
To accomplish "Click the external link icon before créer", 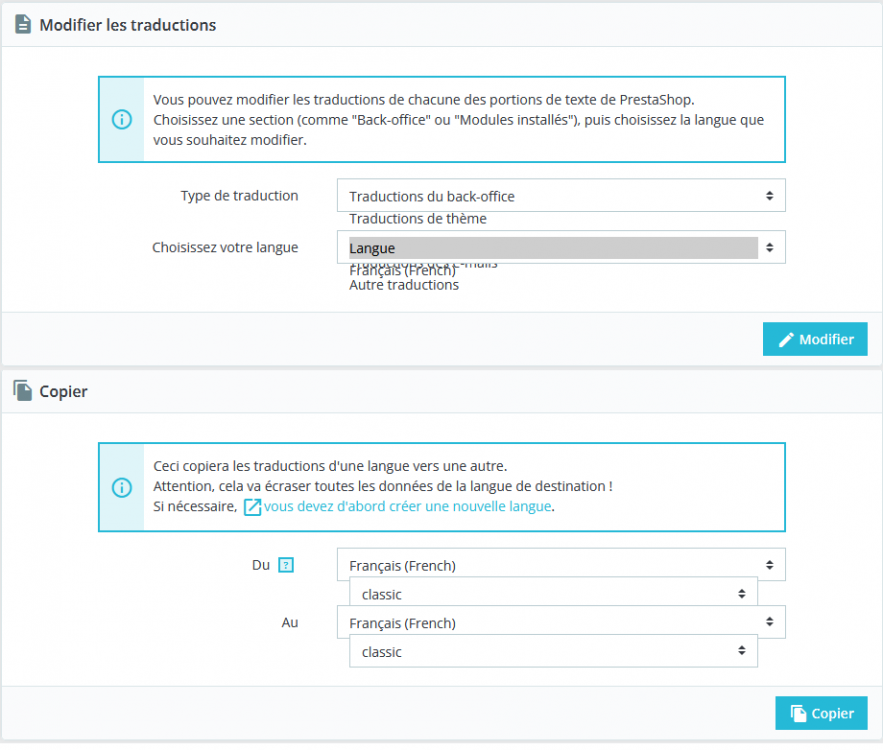I will click(253, 507).
